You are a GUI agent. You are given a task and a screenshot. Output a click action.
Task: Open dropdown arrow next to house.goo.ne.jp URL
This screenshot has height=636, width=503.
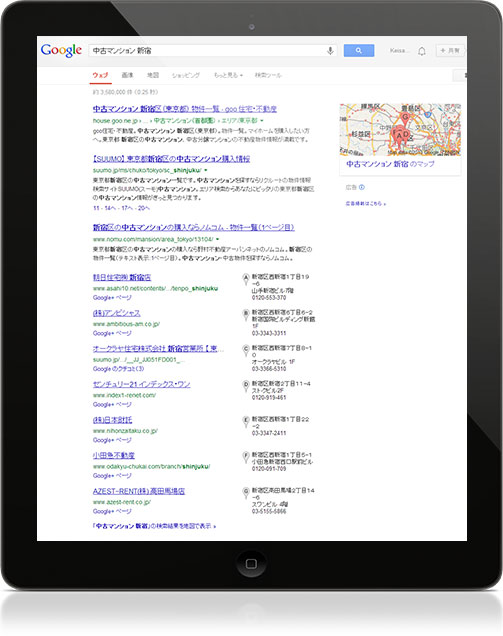coord(262,121)
